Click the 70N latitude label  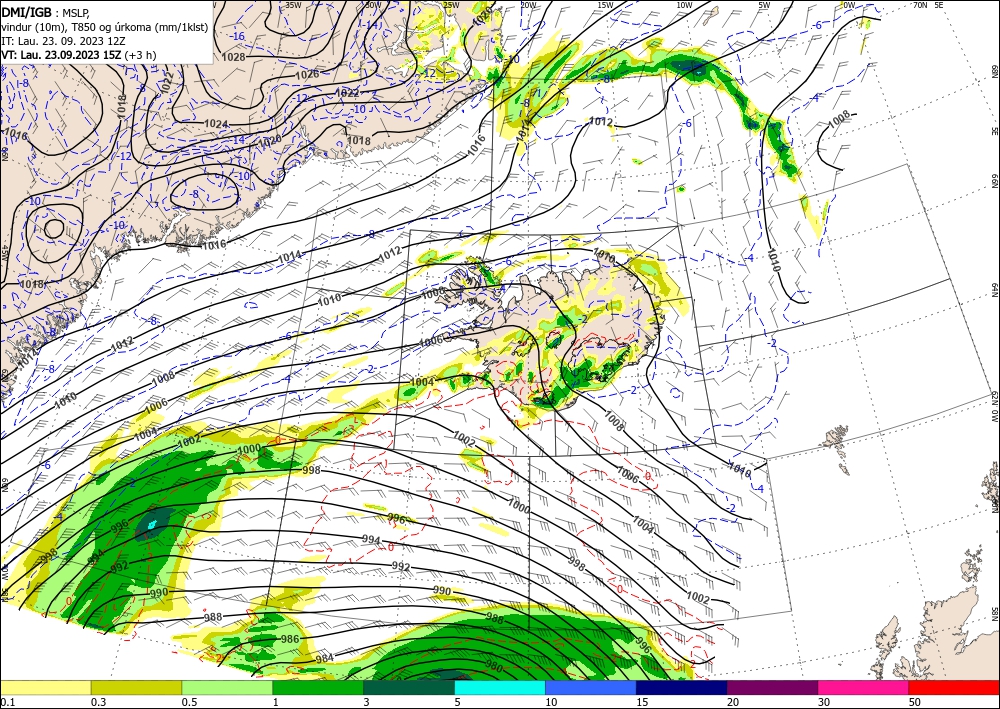920,5
